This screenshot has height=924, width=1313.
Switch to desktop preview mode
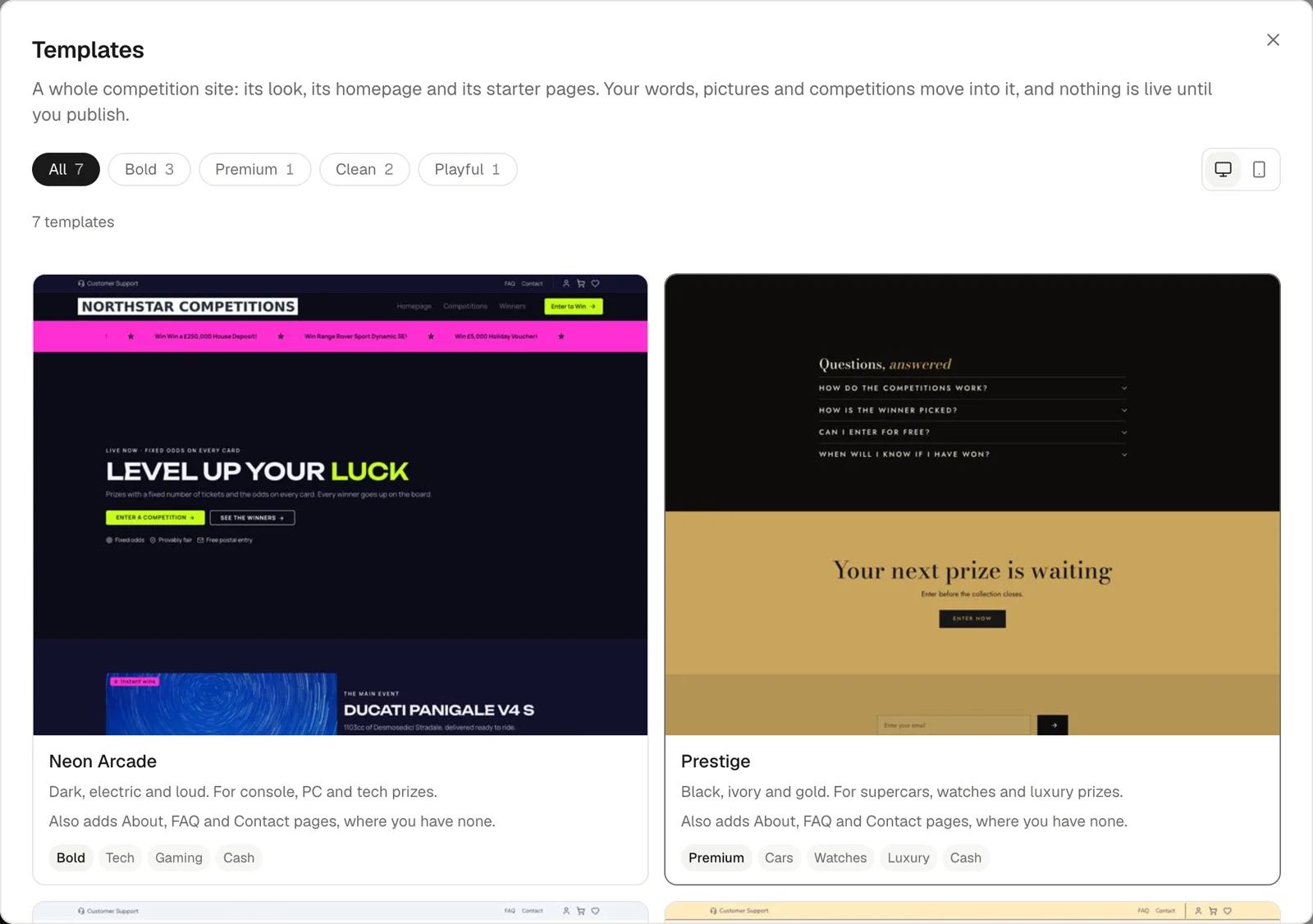(1223, 169)
